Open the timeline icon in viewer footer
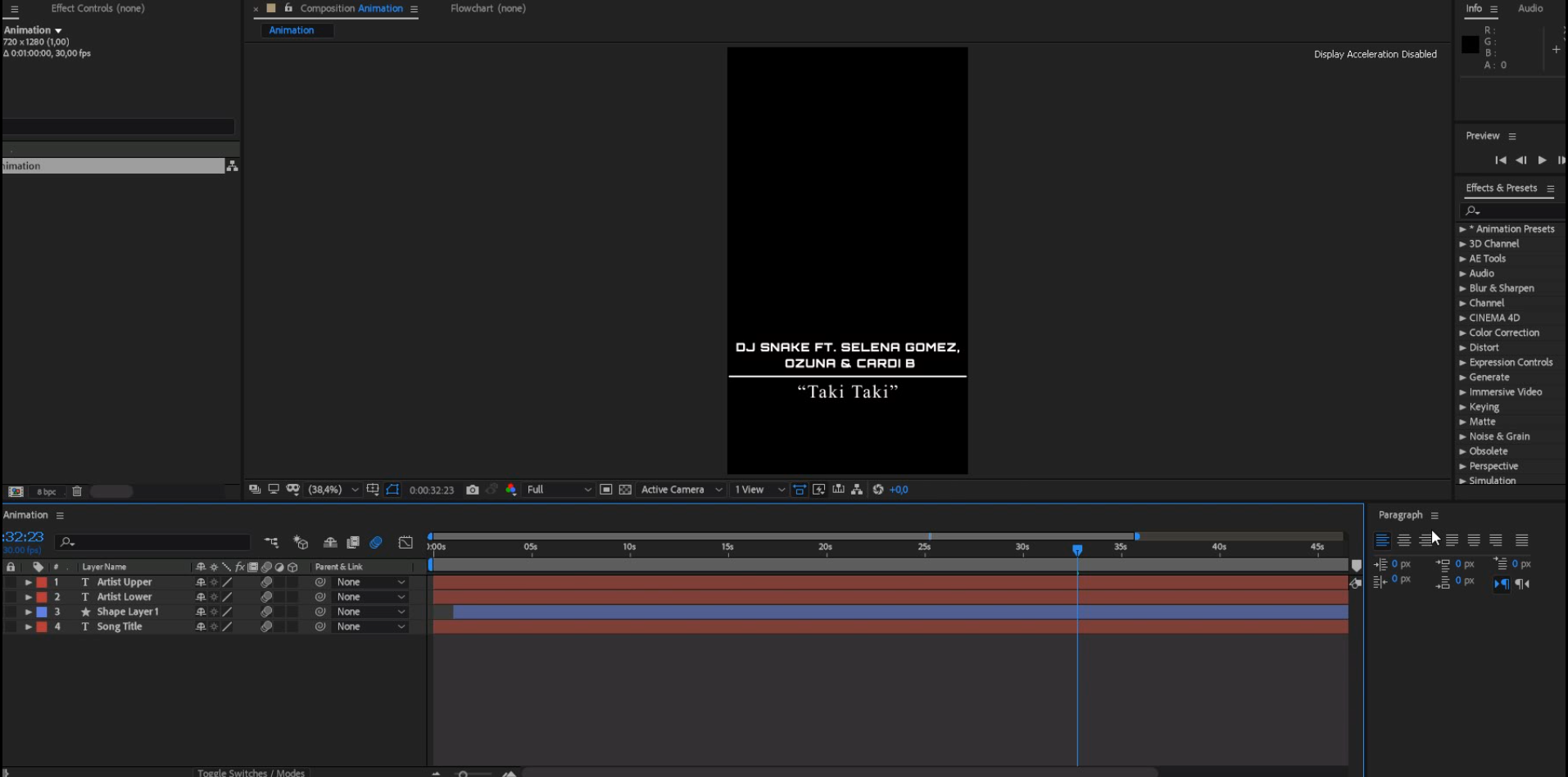The height and width of the screenshot is (777, 1568). coord(838,490)
